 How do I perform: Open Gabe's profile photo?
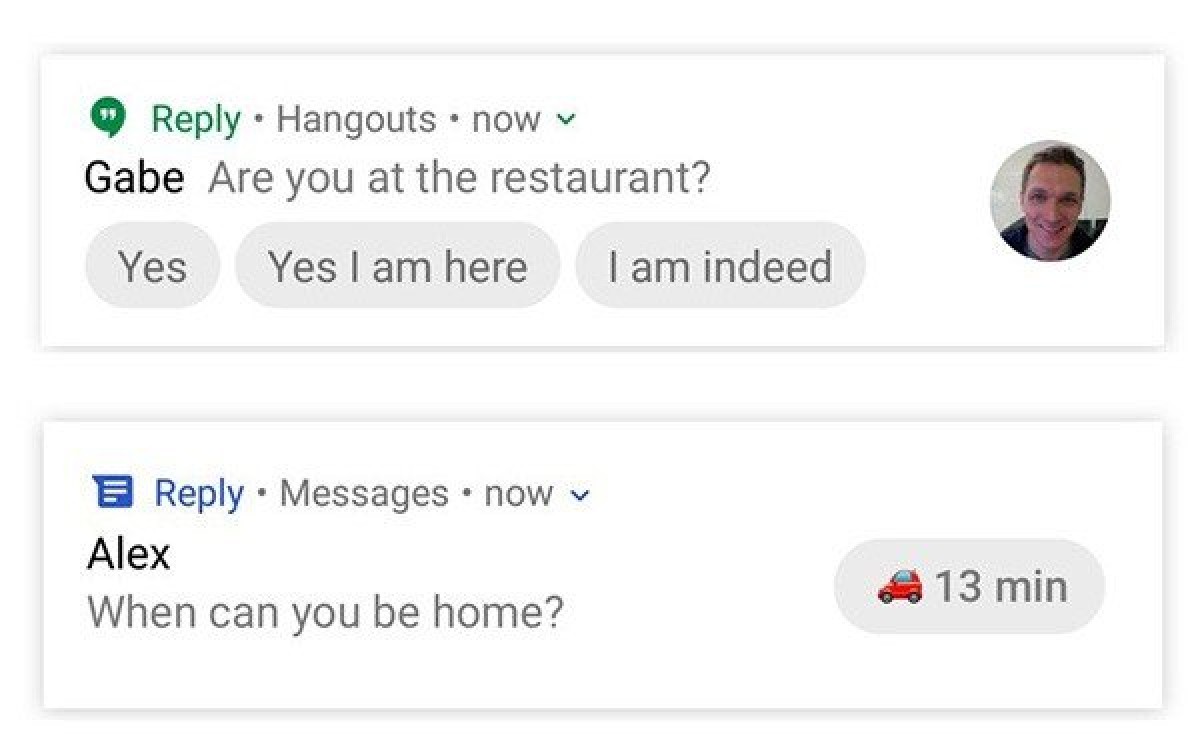pyautogui.click(x=1050, y=200)
